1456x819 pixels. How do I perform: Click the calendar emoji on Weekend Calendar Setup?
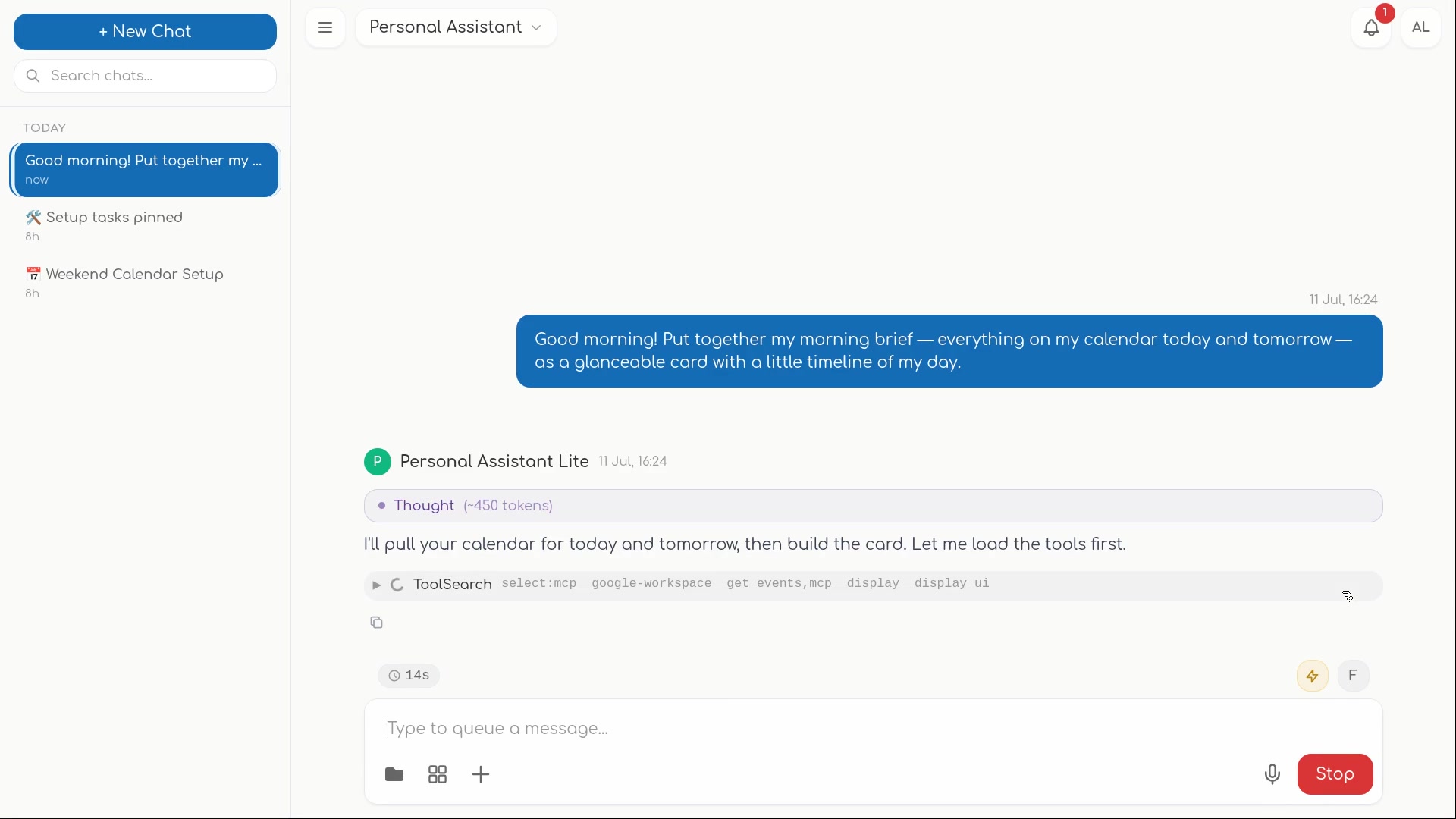[x=33, y=275]
